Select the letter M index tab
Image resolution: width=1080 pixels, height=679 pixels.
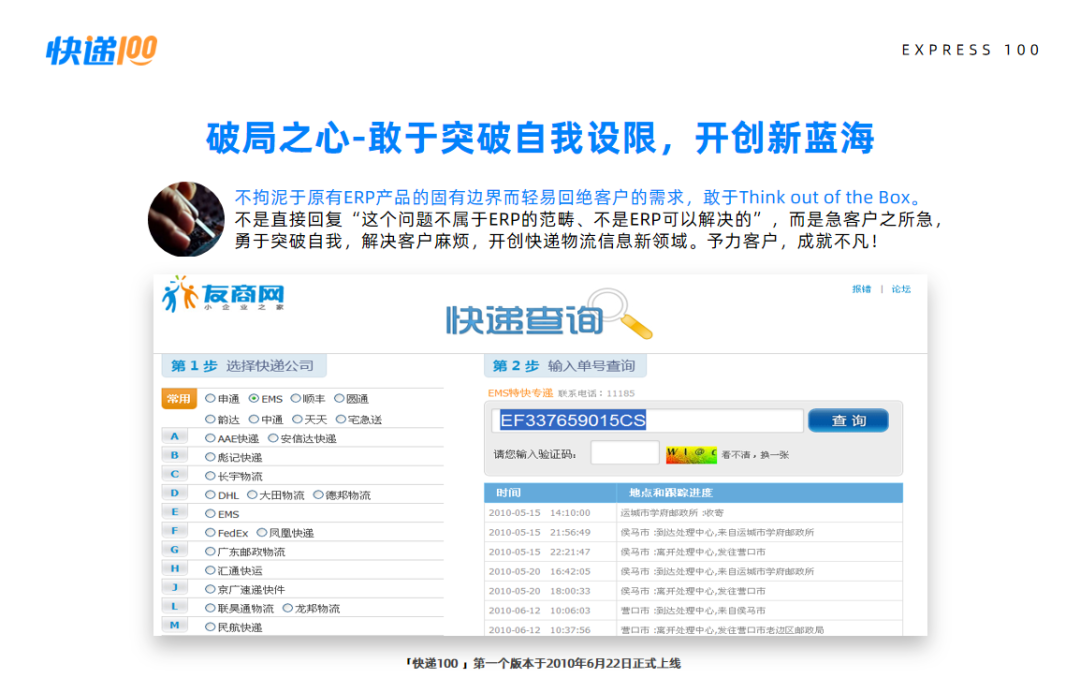[175, 625]
